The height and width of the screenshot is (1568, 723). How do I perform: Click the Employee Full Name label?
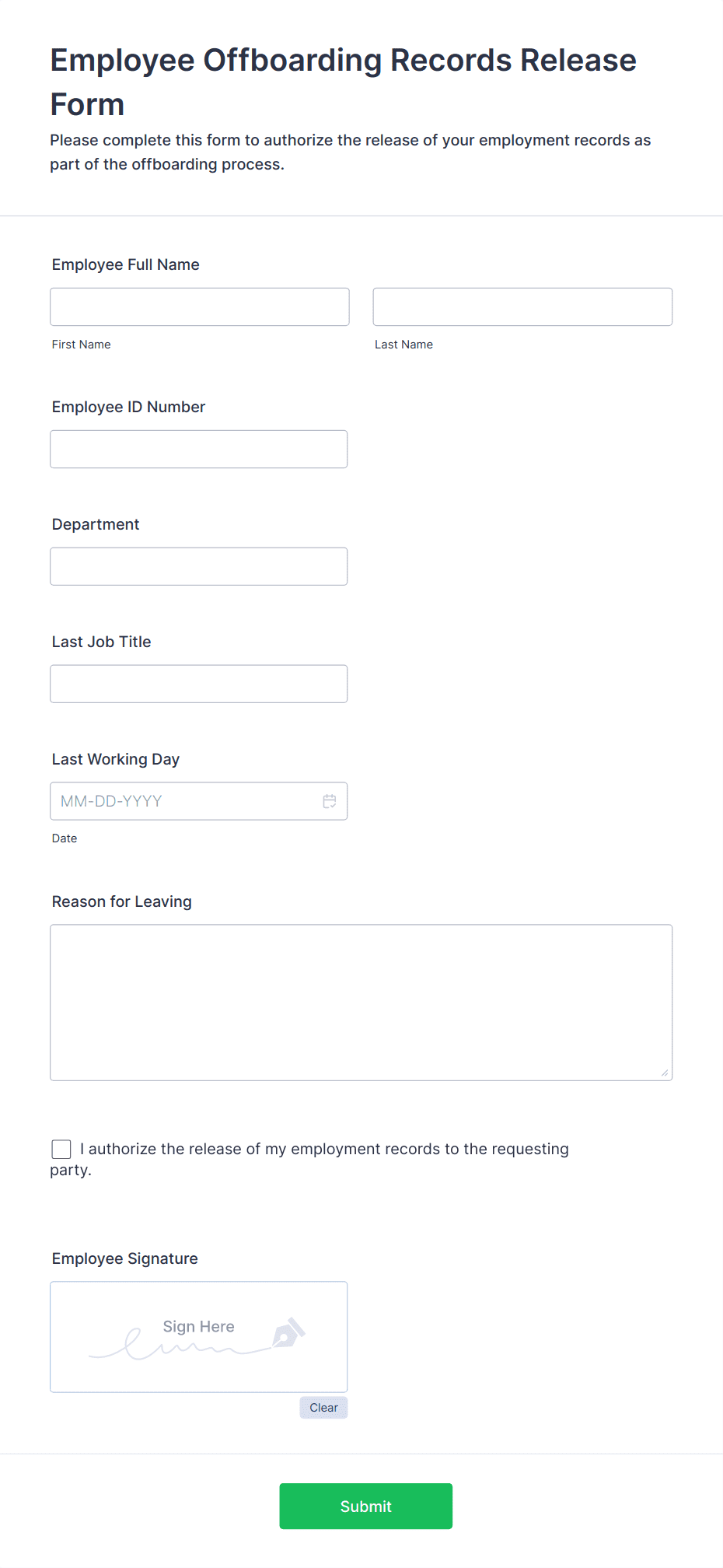pyautogui.click(x=126, y=264)
